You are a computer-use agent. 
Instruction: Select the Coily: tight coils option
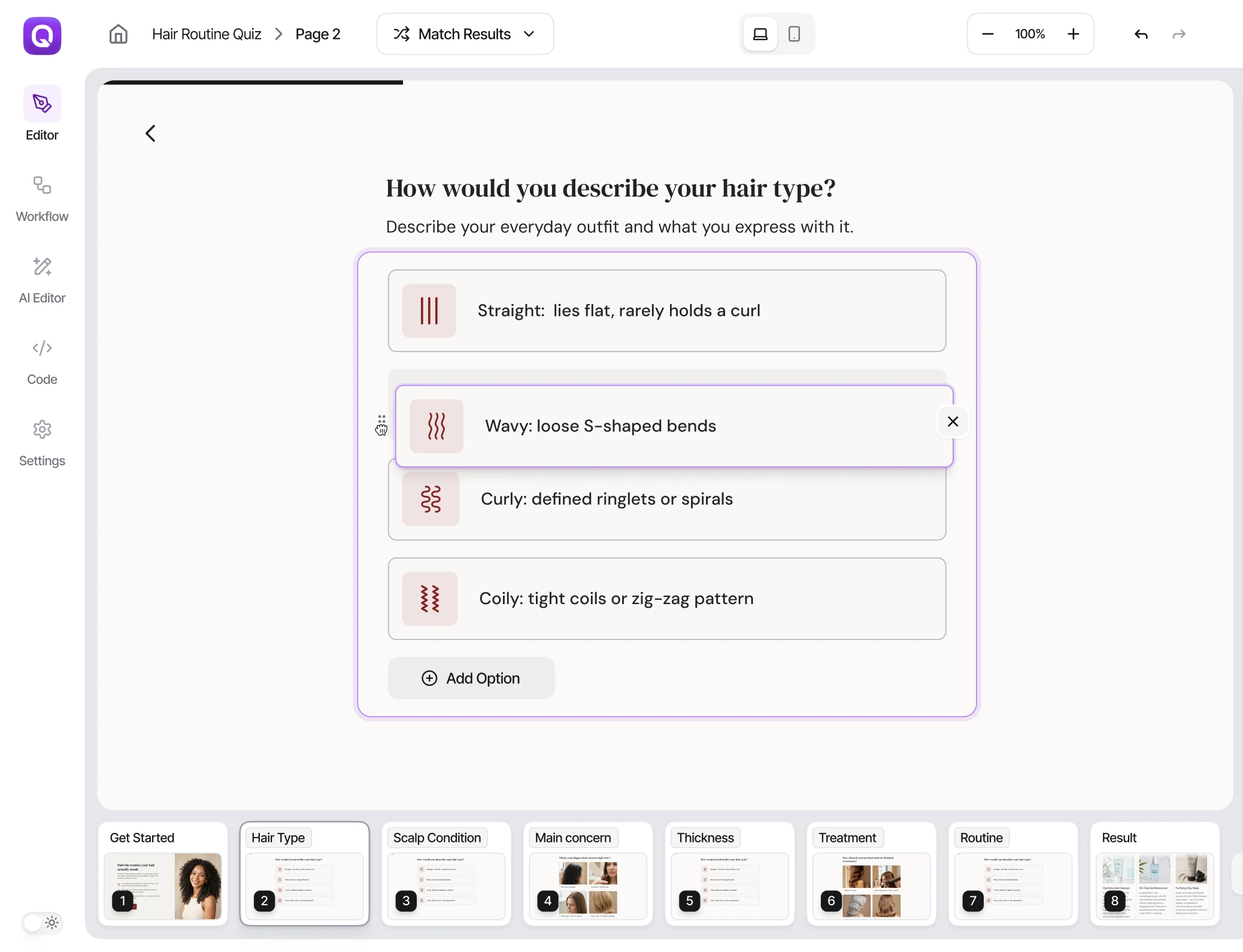tap(667, 599)
